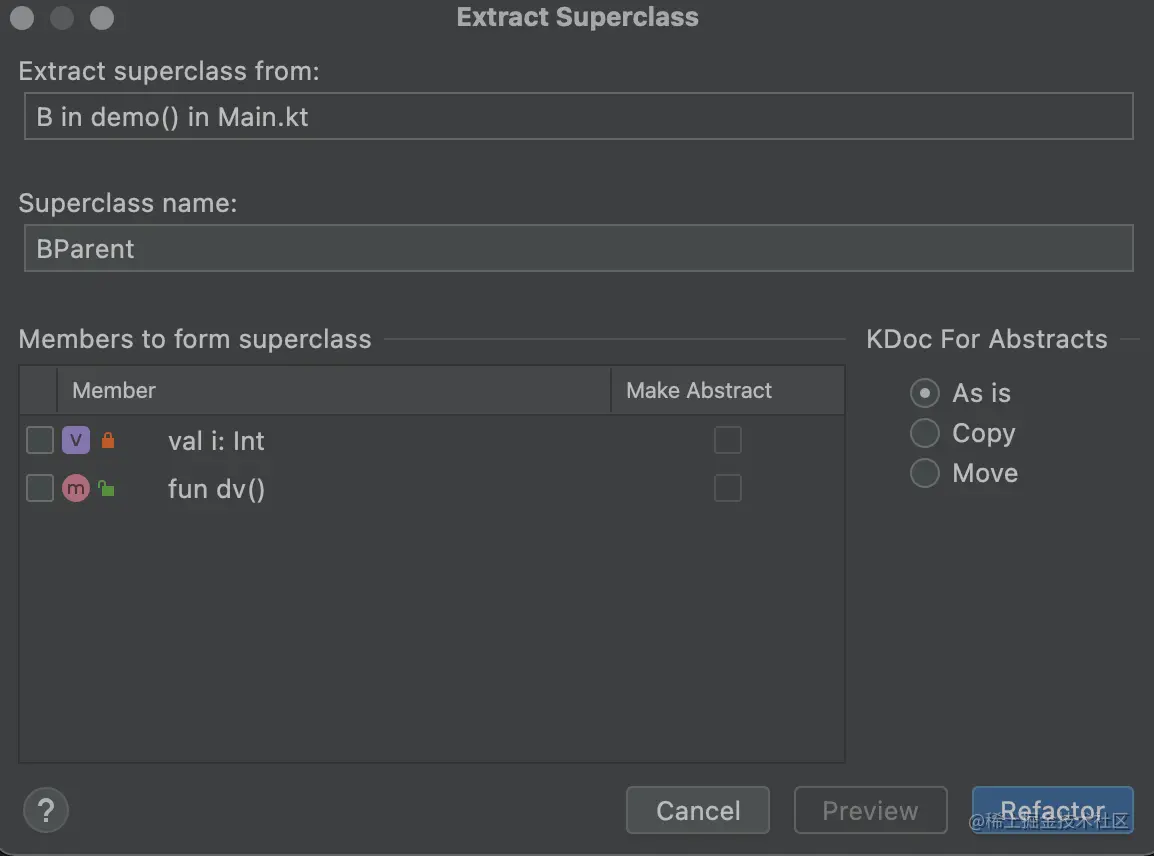
Task: Open help with the question mark icon
Action: point(45,810)
